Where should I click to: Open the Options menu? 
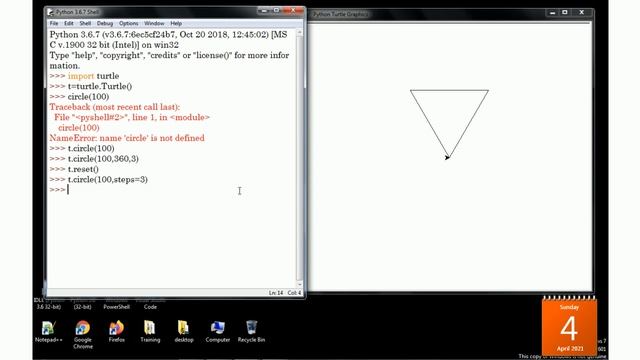coord(129,24)
